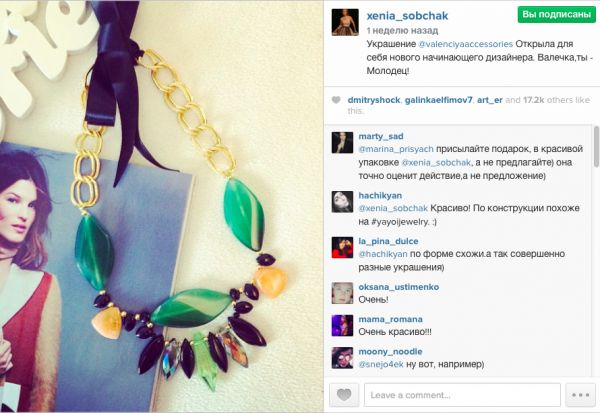Open dmitryshock liker profile link

[374, 100]
